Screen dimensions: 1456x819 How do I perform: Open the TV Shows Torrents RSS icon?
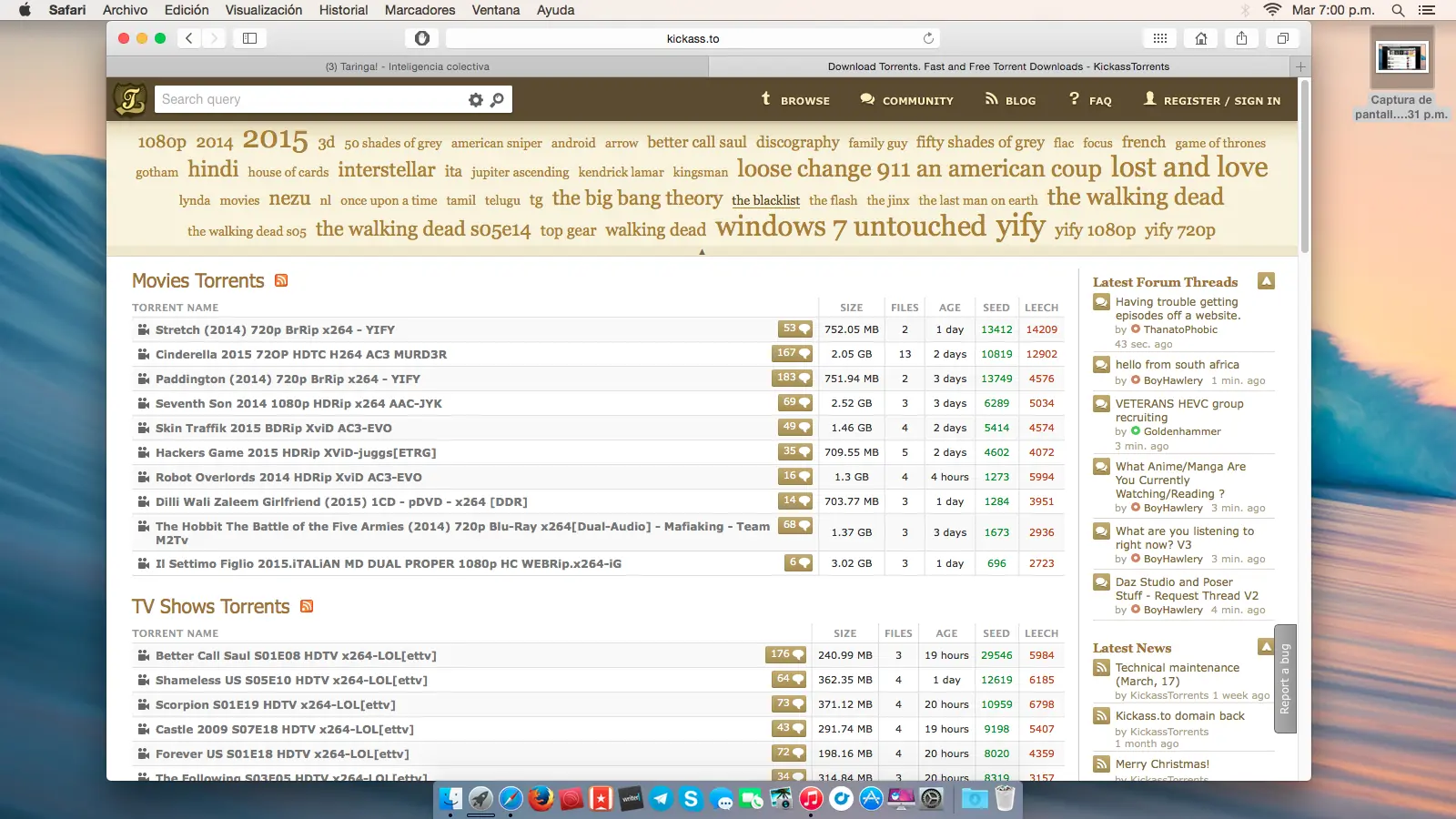[307, 606]
